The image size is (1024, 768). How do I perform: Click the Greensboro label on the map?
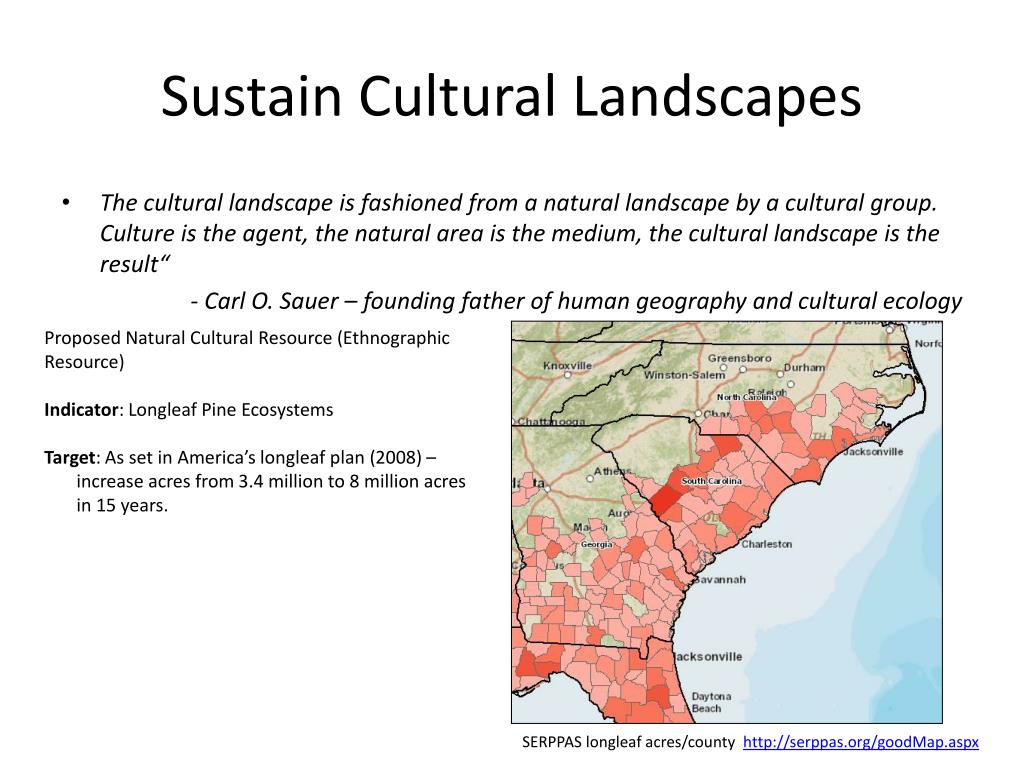click(739, 358)
